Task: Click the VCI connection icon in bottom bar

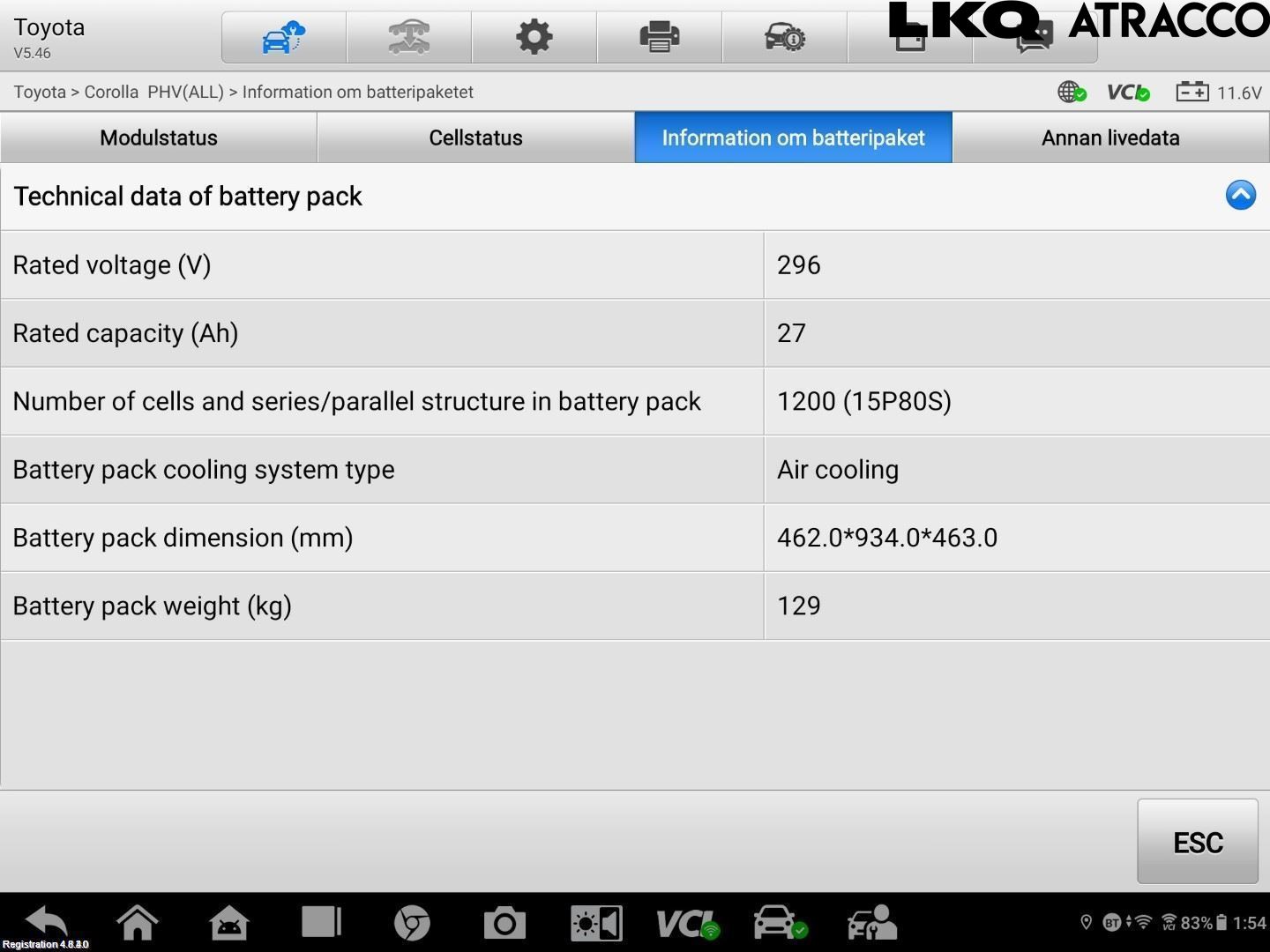Action: (x=688, y=923)
